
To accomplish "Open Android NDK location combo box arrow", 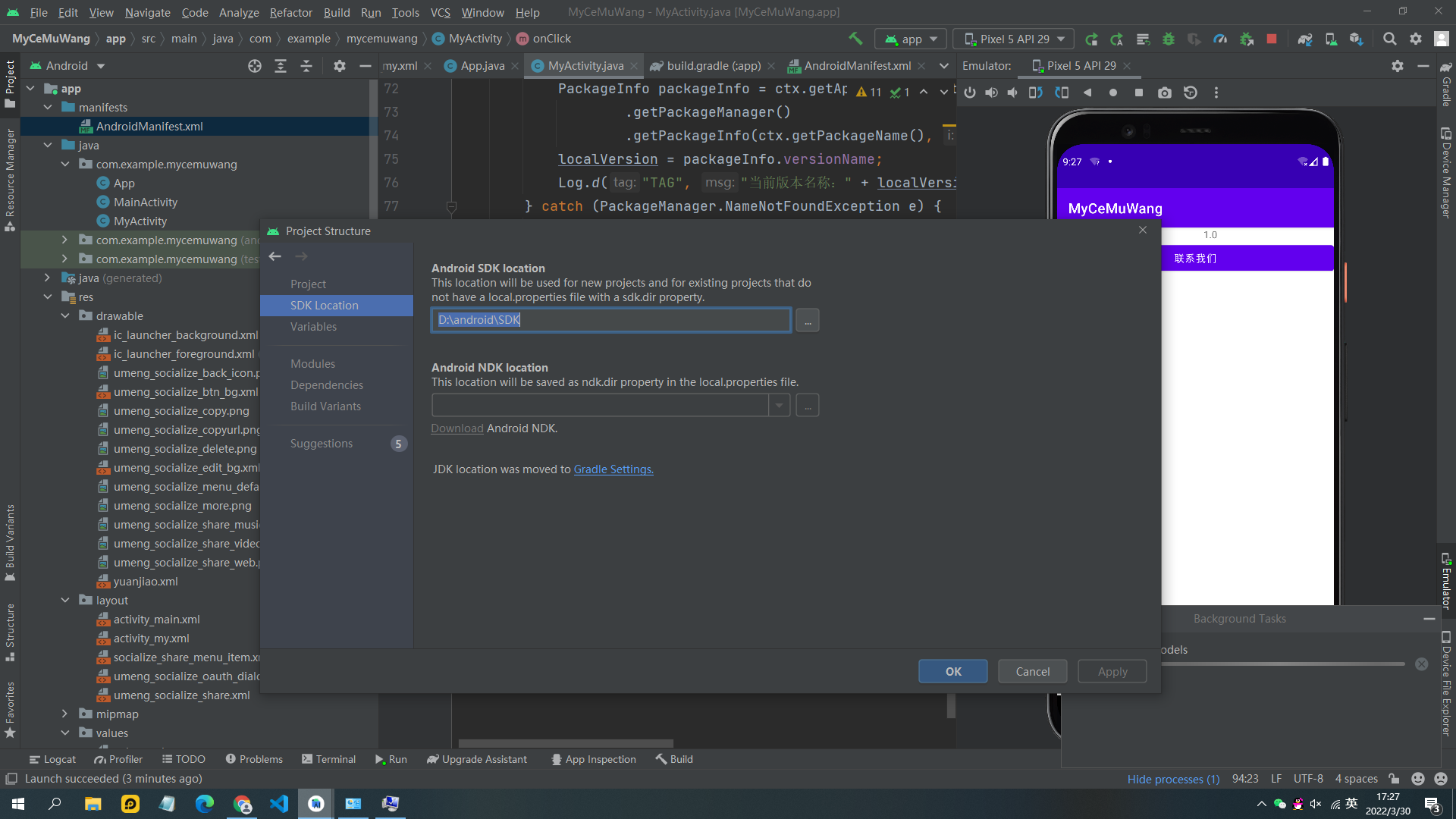I will click(779, 406).
